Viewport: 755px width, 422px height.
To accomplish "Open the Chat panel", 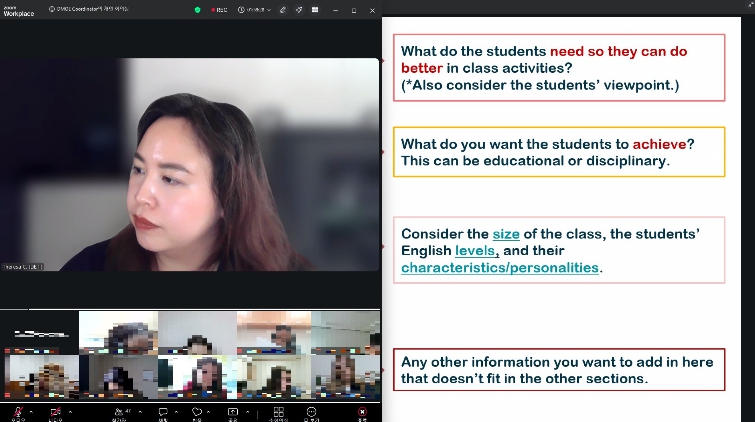I will pyautogui.click(x=163, y=411).
